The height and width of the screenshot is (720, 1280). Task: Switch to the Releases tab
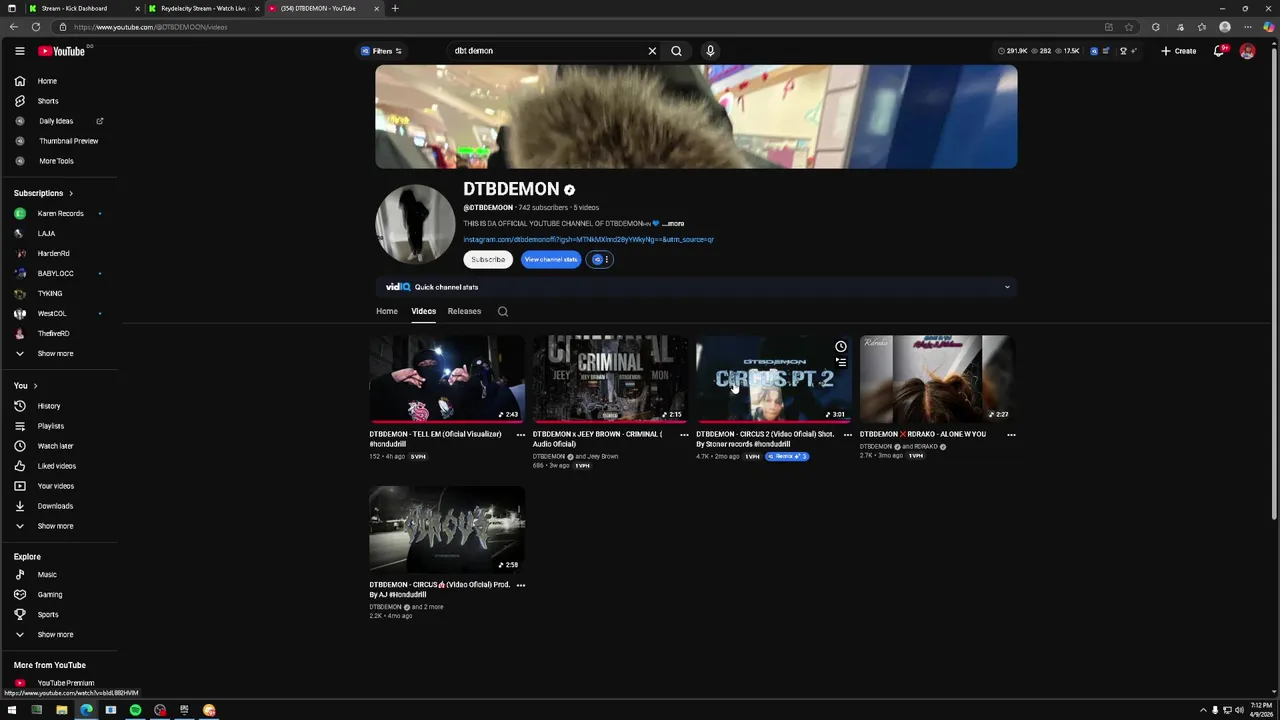pyautogui.click(x=464, y=311)
